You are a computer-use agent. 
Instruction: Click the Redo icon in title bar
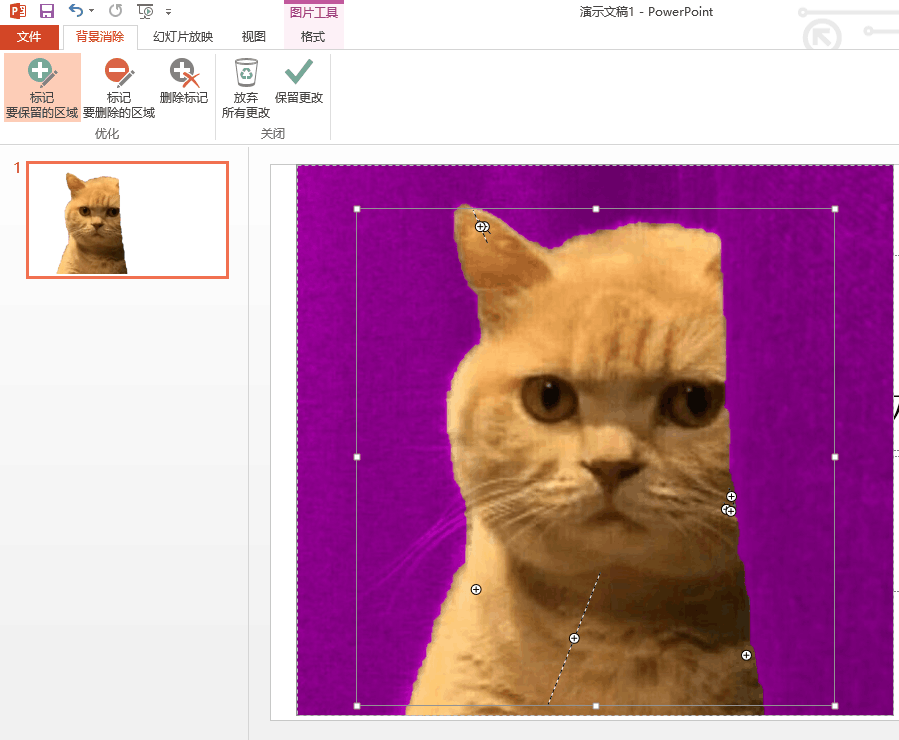115,11
